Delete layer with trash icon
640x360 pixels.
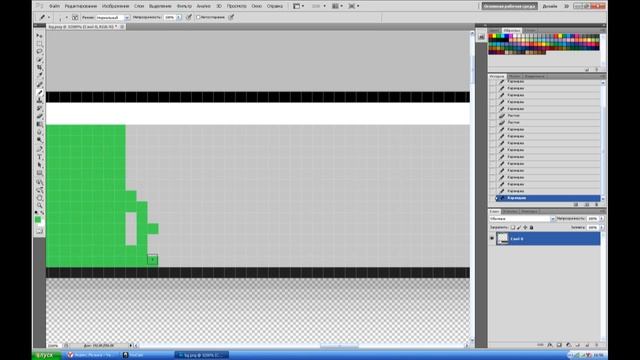[x=597, y=345]
